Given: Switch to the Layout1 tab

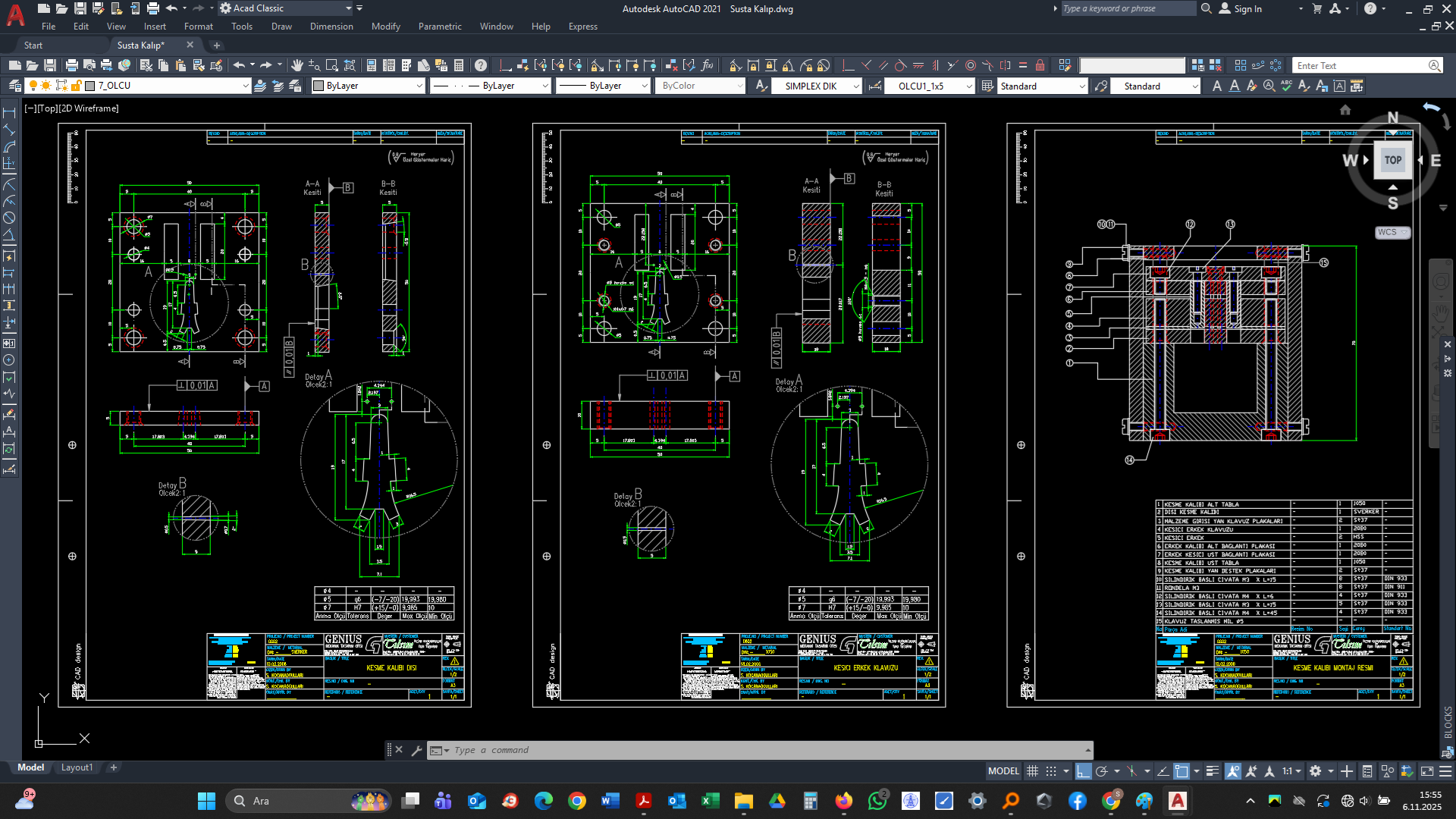Looking at the screenshot, I should coord(77,767).
